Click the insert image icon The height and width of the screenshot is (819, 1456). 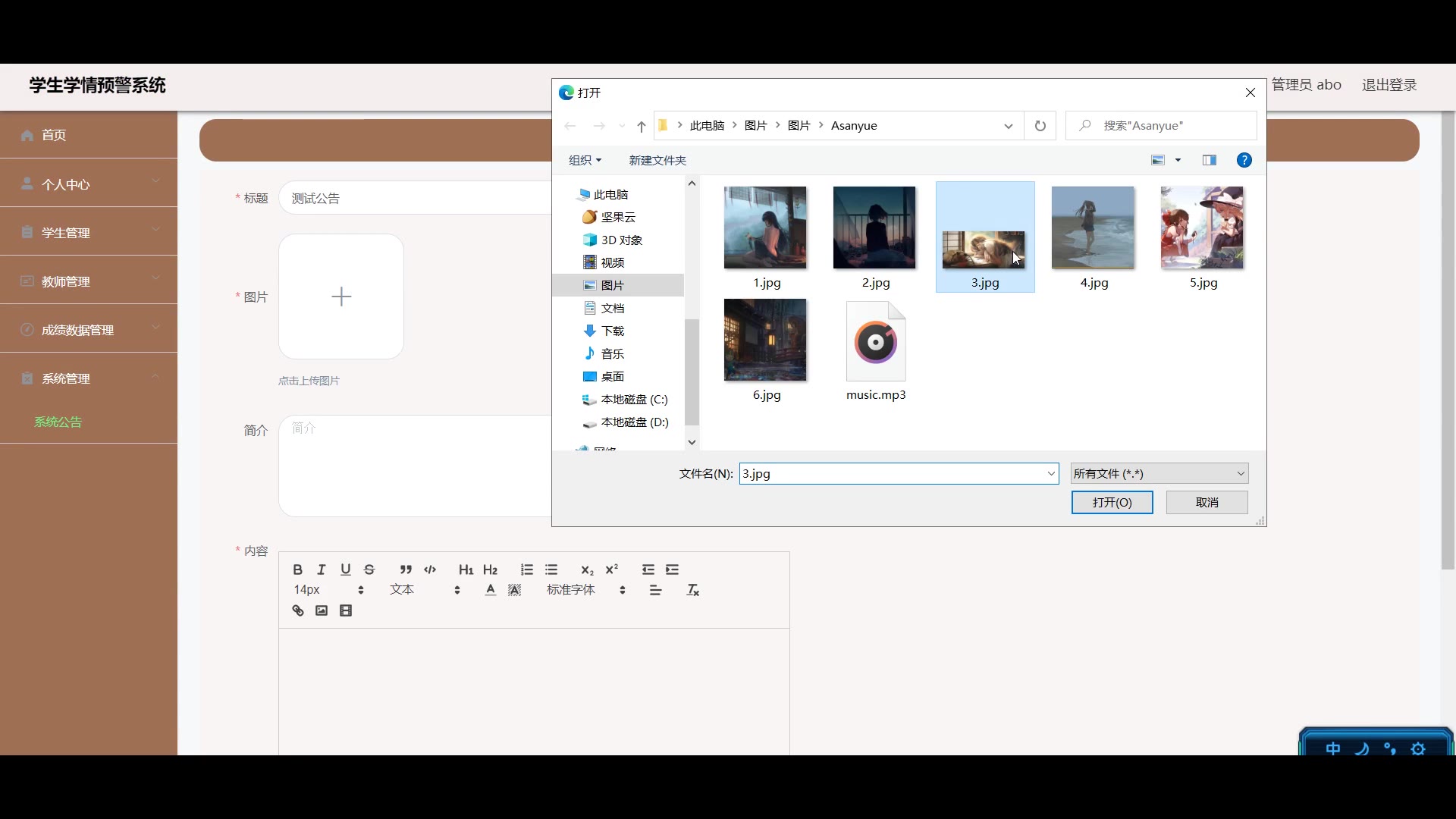[322, 610]
